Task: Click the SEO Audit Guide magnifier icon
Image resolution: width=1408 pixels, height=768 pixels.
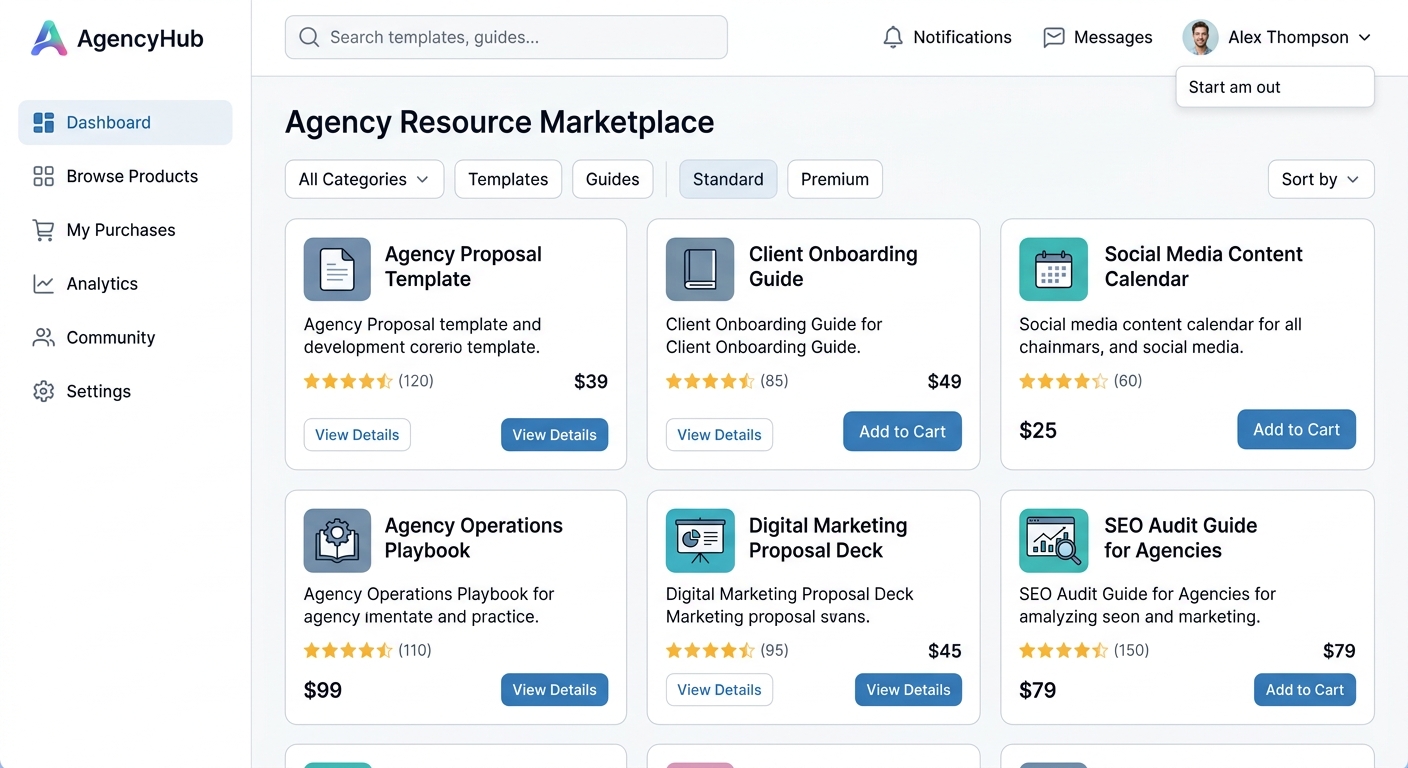Action: (x=1053, y=540)
